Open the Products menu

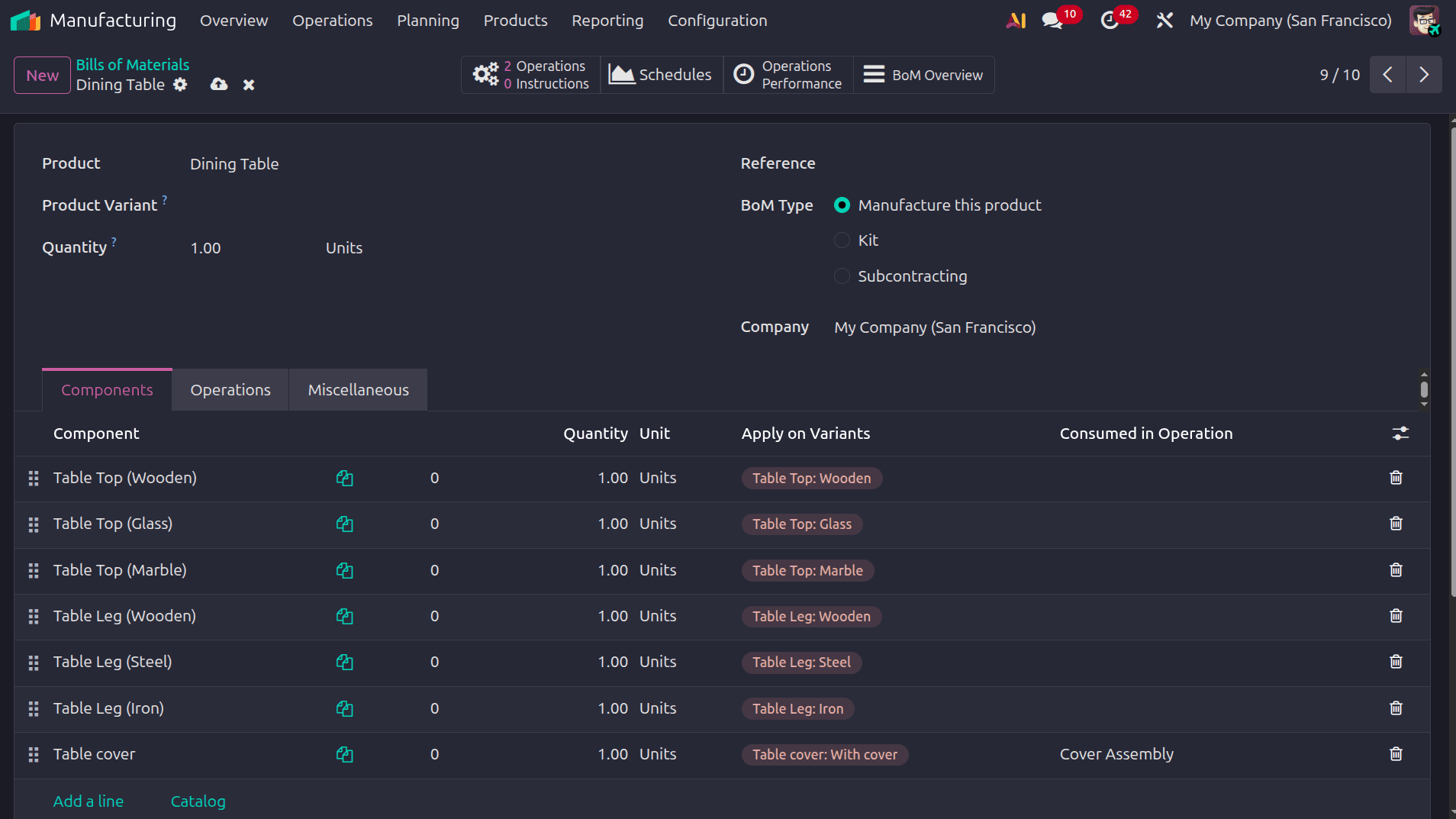(x=516, y=21)
